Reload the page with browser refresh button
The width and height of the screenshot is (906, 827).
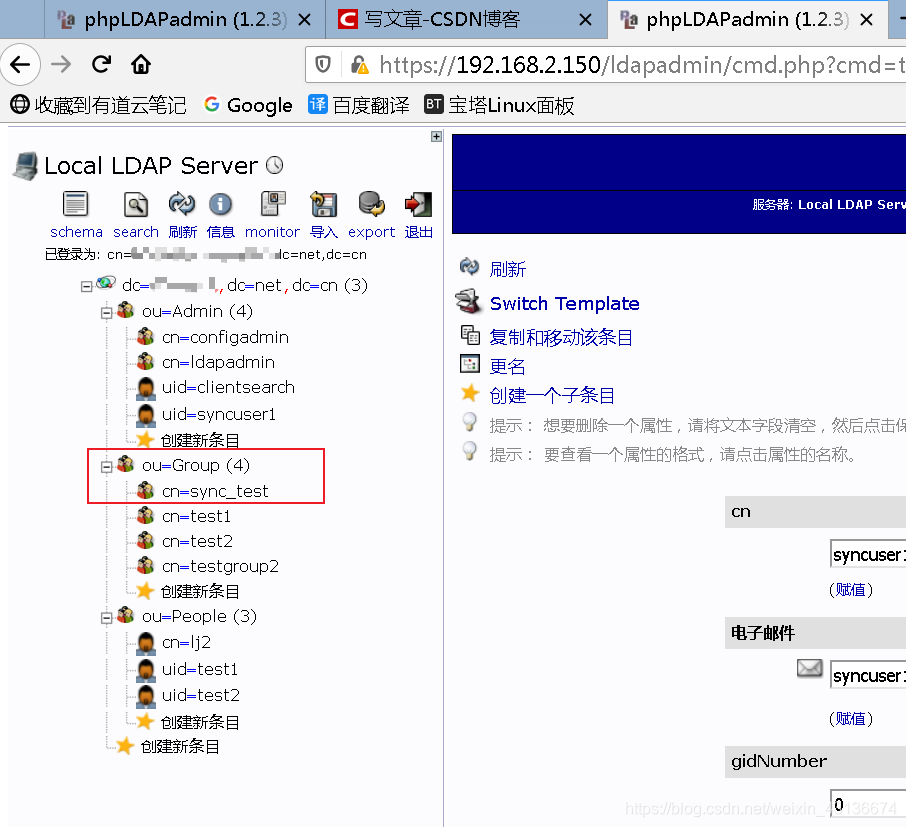[x=102, y=64]
